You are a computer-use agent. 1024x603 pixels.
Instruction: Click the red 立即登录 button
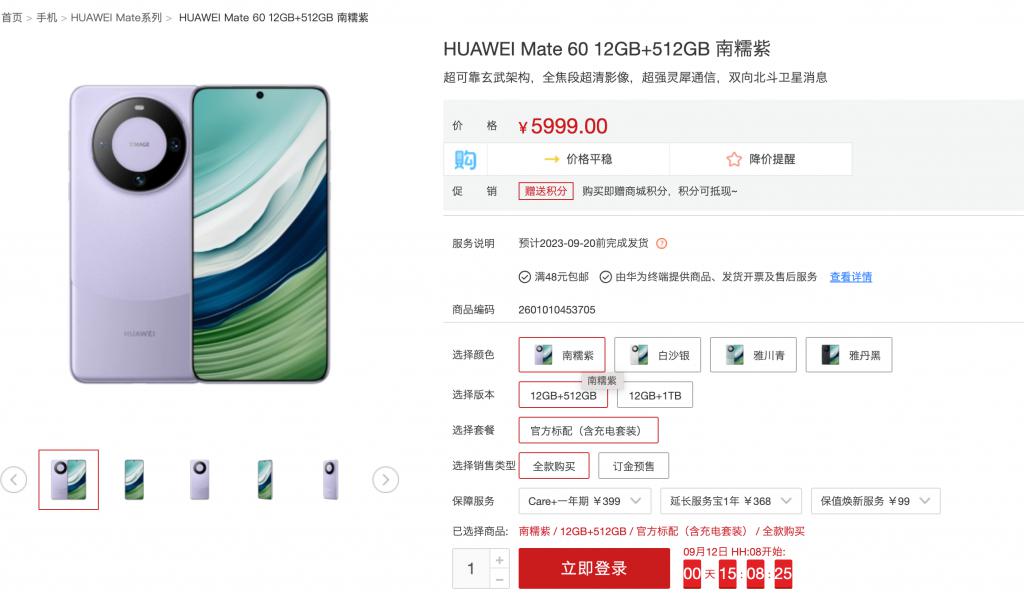pyautogui.click(x=594, y=568)
